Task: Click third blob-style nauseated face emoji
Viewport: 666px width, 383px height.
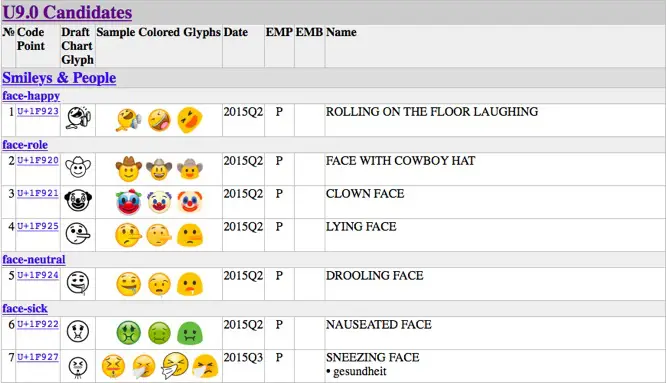Action: point(190,333)
